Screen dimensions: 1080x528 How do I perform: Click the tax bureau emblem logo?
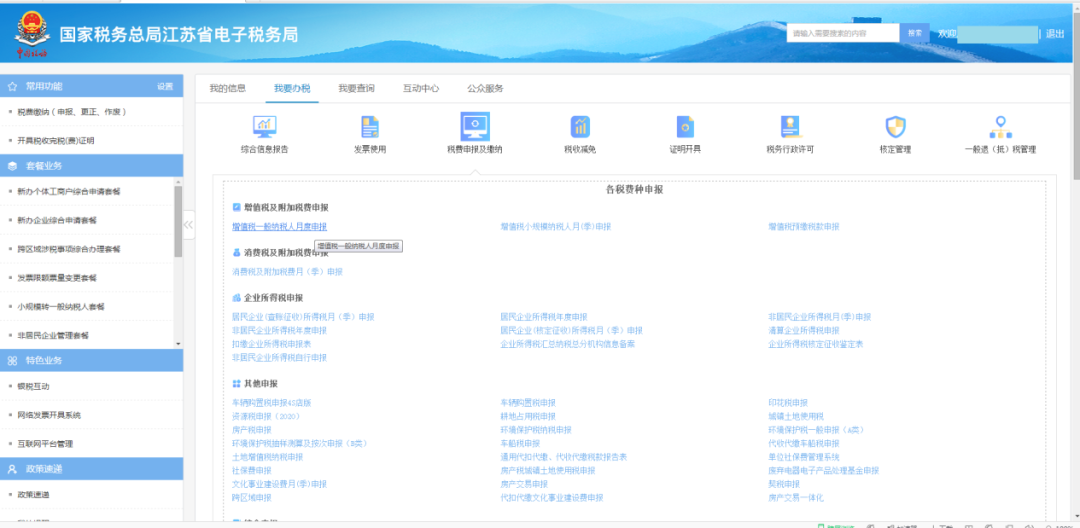tap(31, 35)
